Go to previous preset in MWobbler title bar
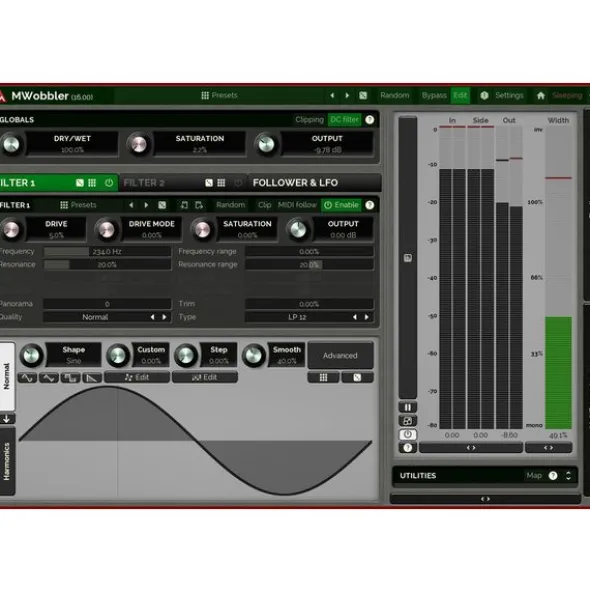 point(332,96)
